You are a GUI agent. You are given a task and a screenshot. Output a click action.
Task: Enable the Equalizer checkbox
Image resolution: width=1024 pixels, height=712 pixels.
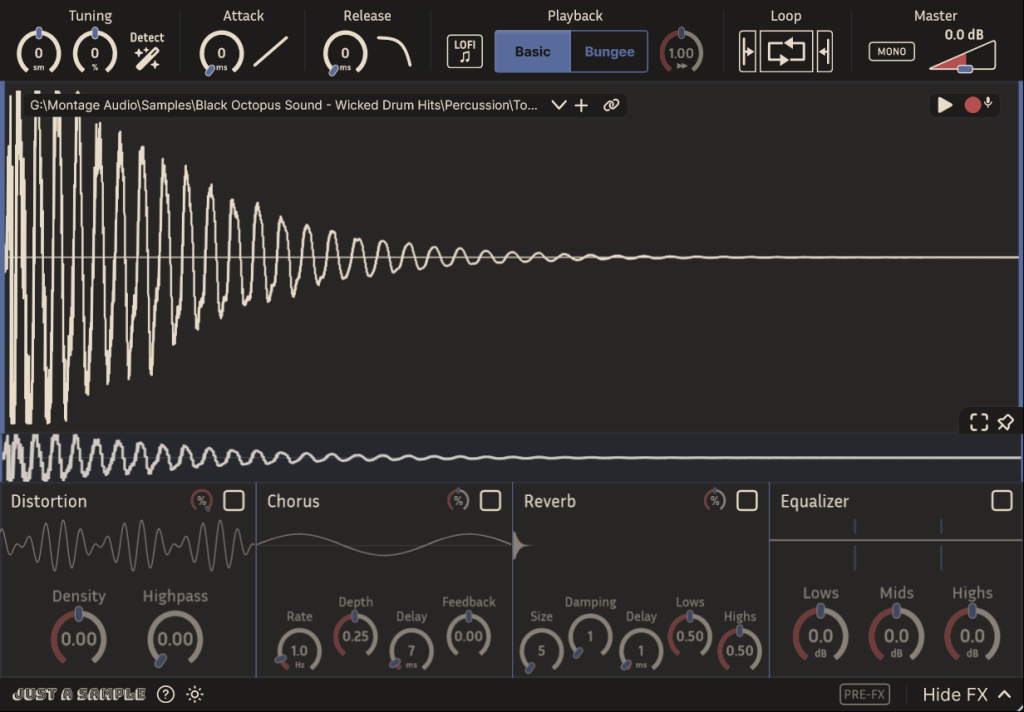[x=1002, y=501]
